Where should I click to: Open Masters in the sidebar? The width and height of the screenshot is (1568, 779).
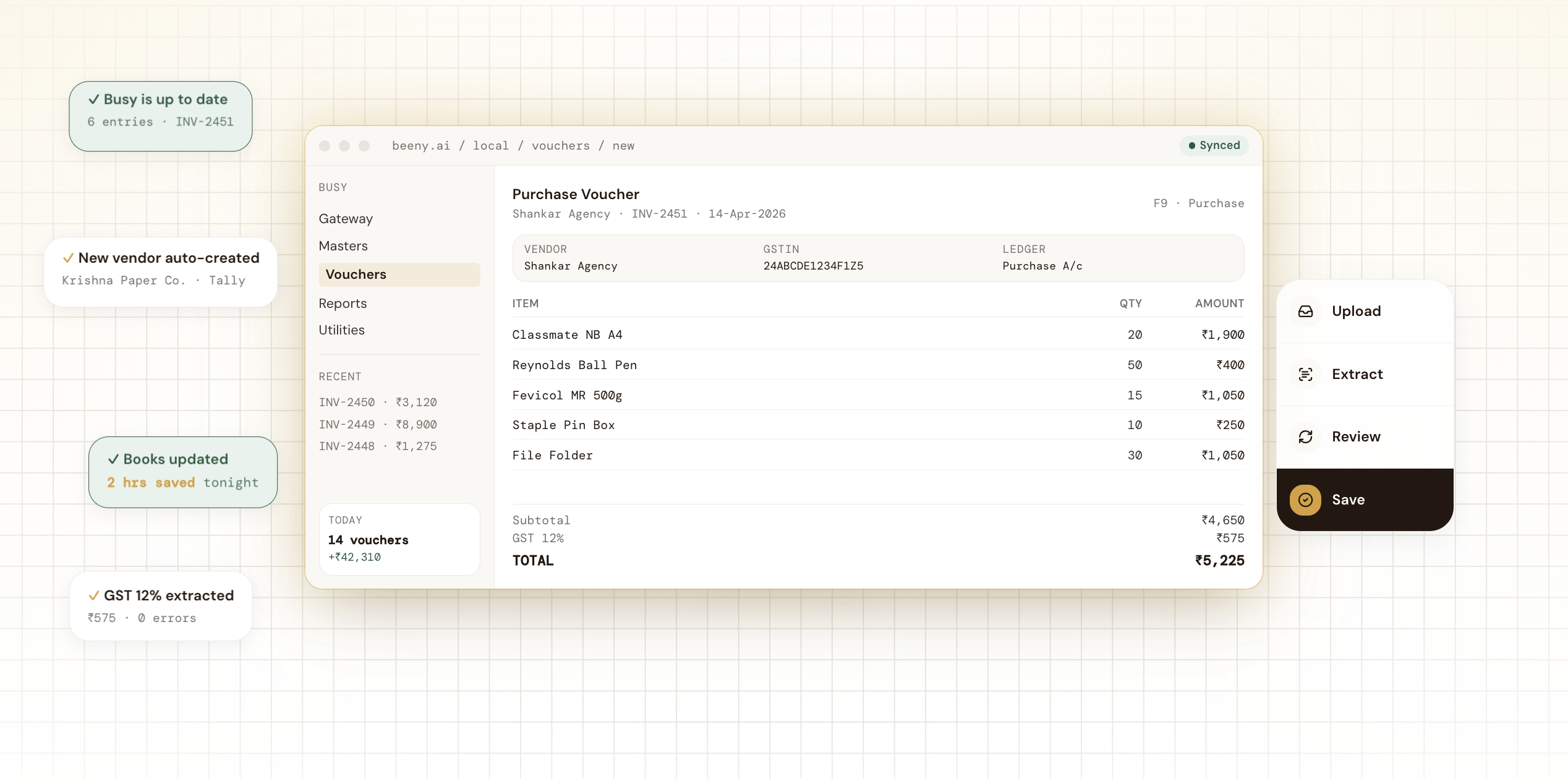[343, 246]
